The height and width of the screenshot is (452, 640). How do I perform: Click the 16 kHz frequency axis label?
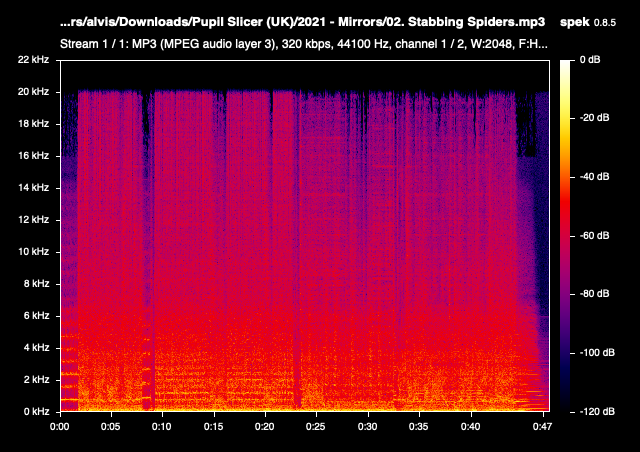point(33,156)
